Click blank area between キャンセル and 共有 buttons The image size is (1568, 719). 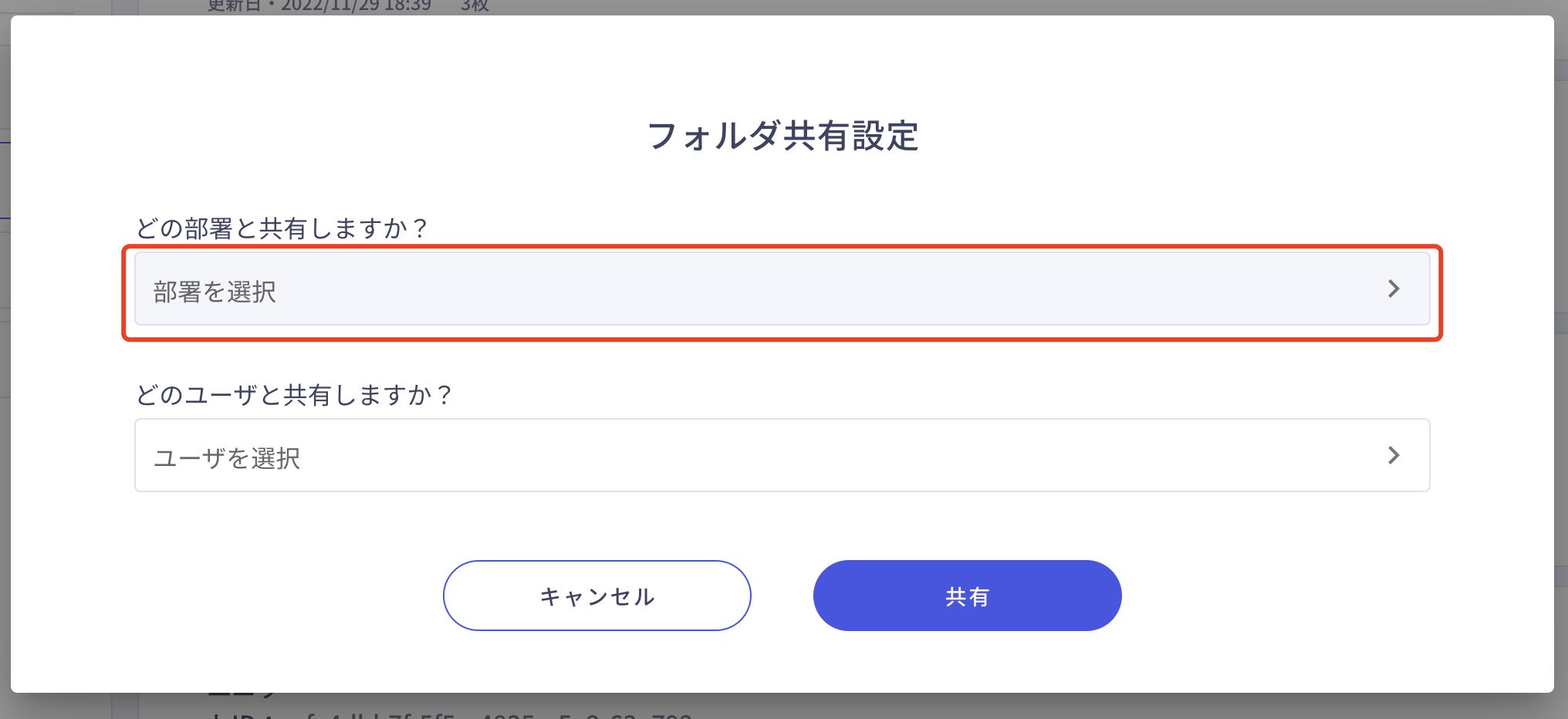(x=782, y=596)
